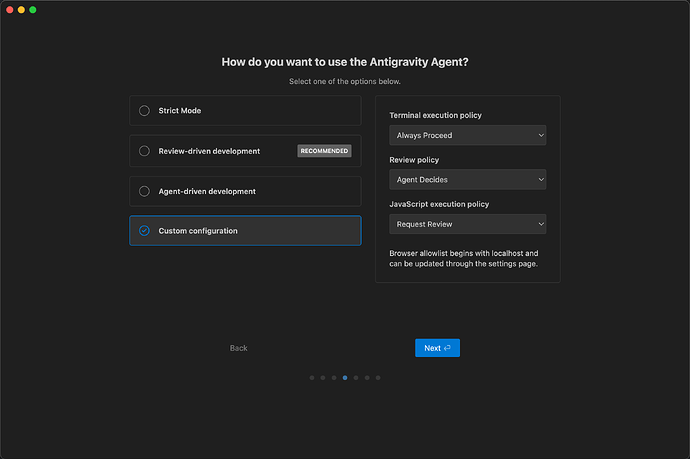Select the Custom configuration option
Image resolution: width=690 pixels, height=459 pixels.
[x=245, y=231]
